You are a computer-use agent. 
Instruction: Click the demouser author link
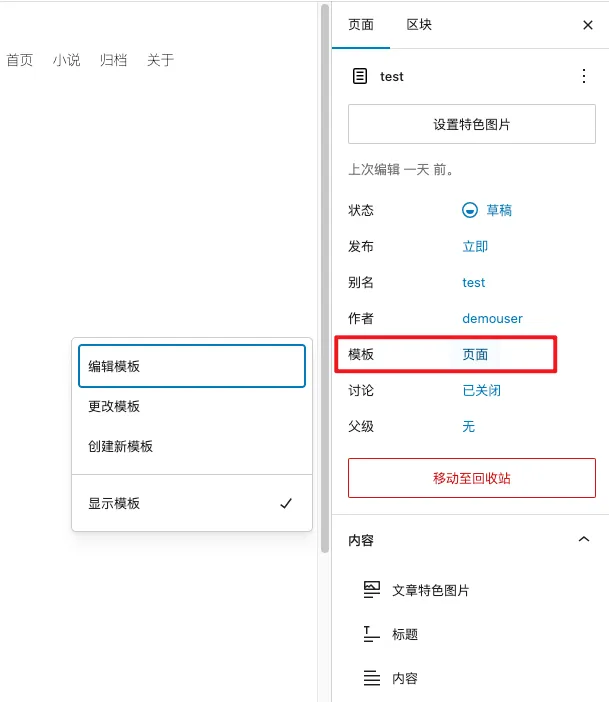[492, 318]
